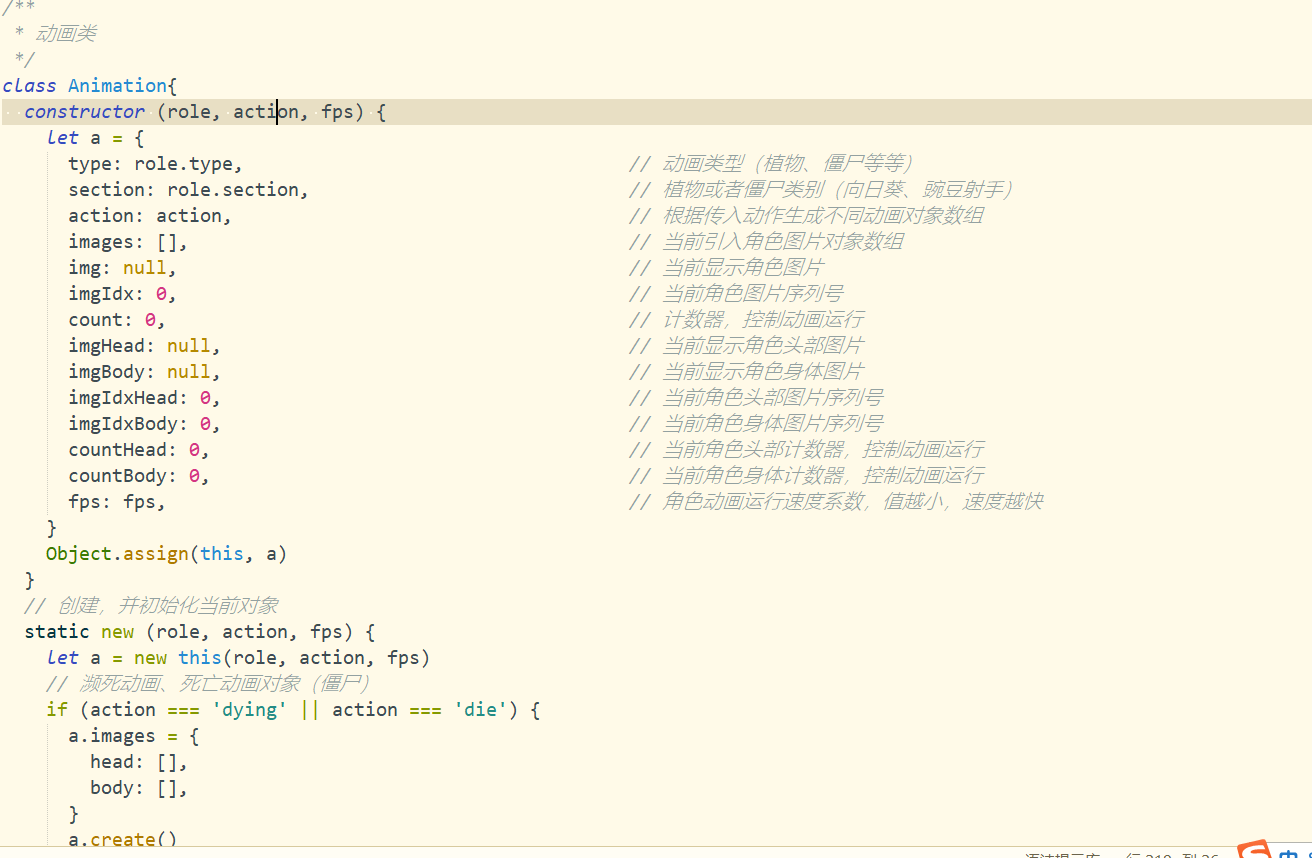Viewport: 1312px width, 858px height.
Task: Click comment '计数器，控制动画运行'
Action: coord(763,319)
